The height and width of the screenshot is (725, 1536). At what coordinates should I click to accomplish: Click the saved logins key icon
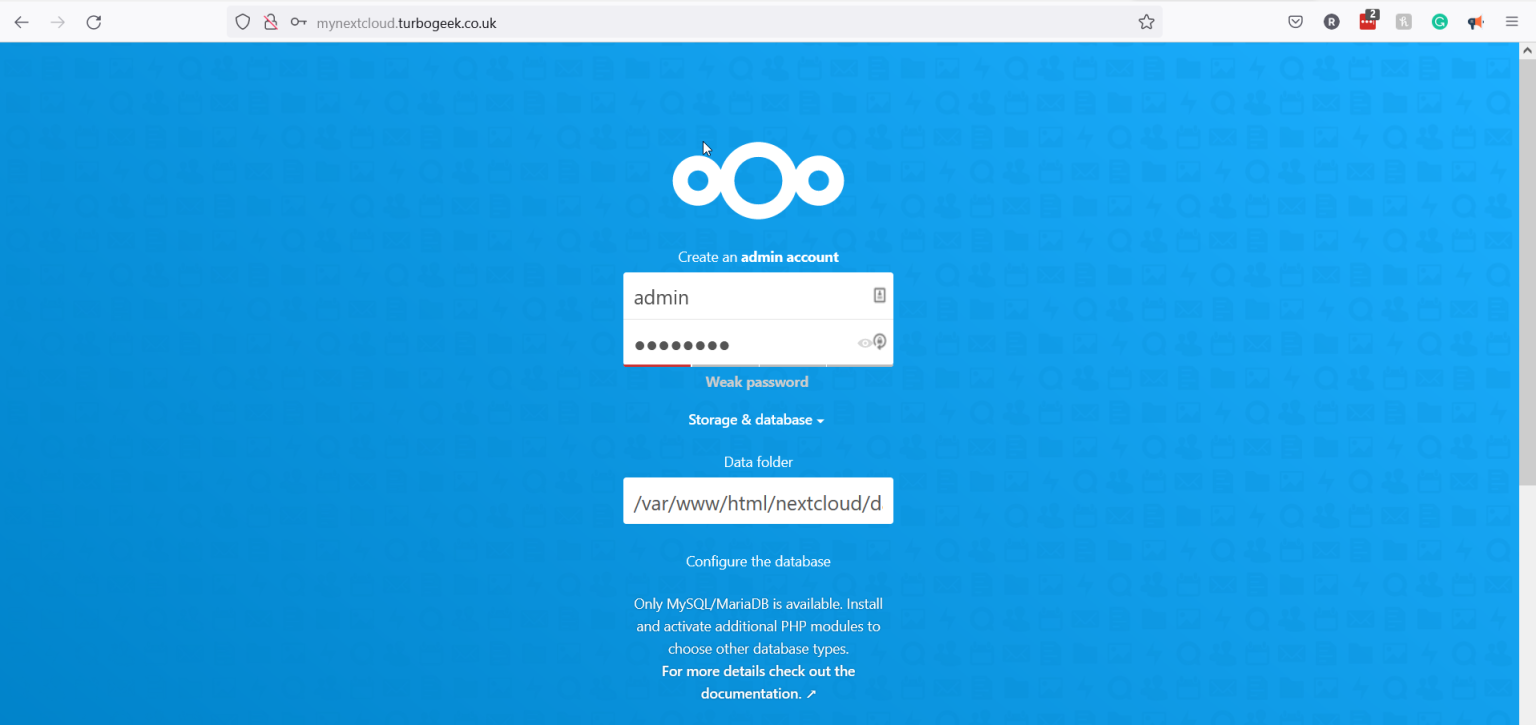(x=298, y=22)
